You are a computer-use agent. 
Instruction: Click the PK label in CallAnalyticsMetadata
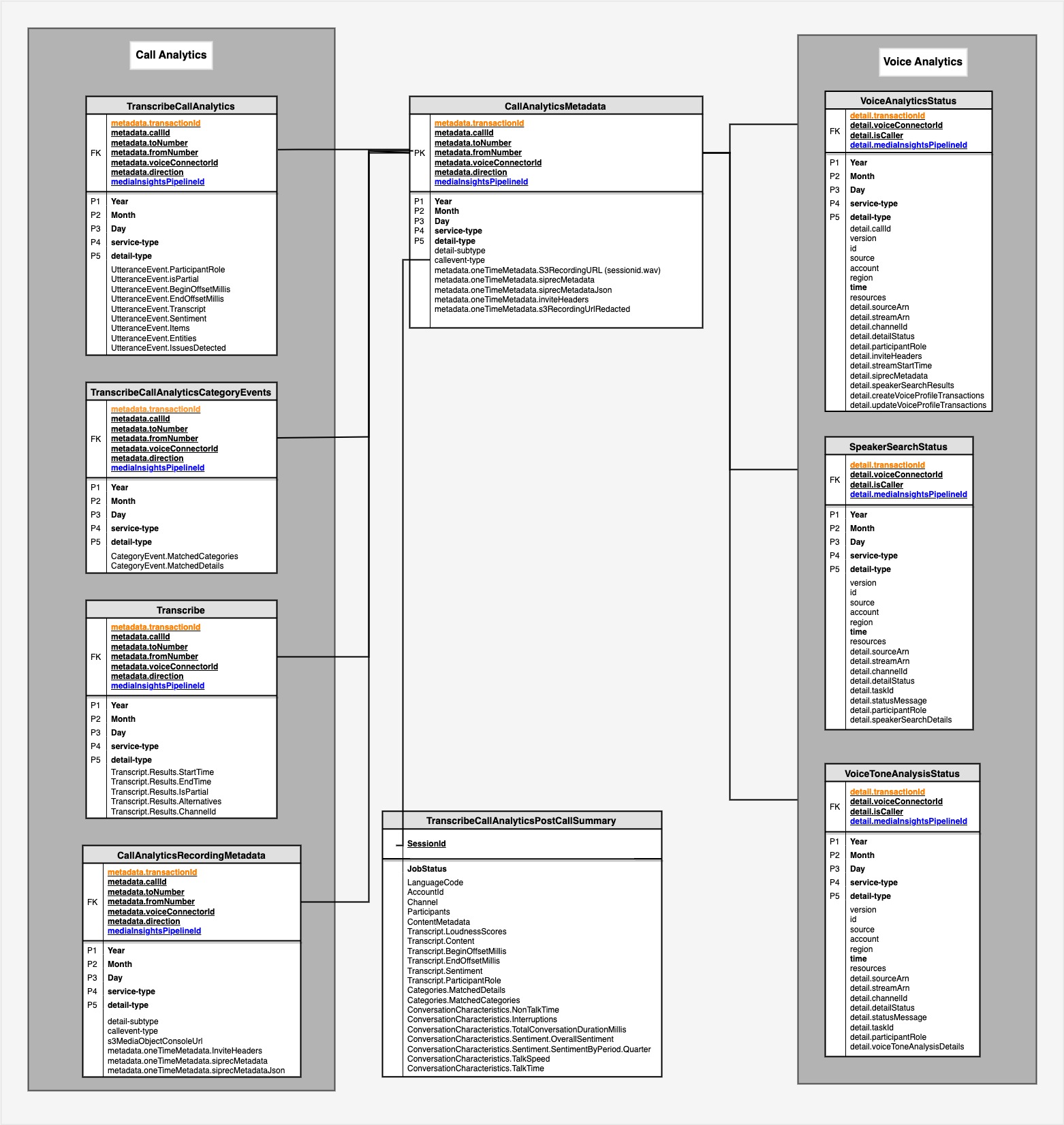click(x=420, y=153)
